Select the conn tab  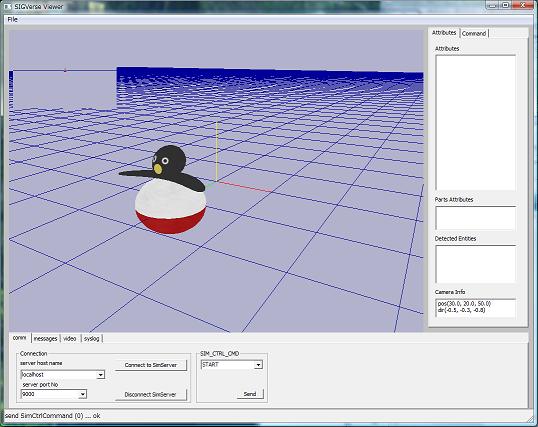coord(20,338)
